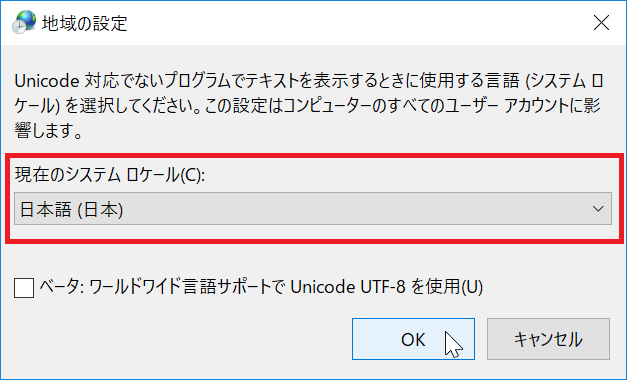Screen dimensions: 627x380
Task: Click the 地域の設定 window title text
Action: (x=84, y=24)
